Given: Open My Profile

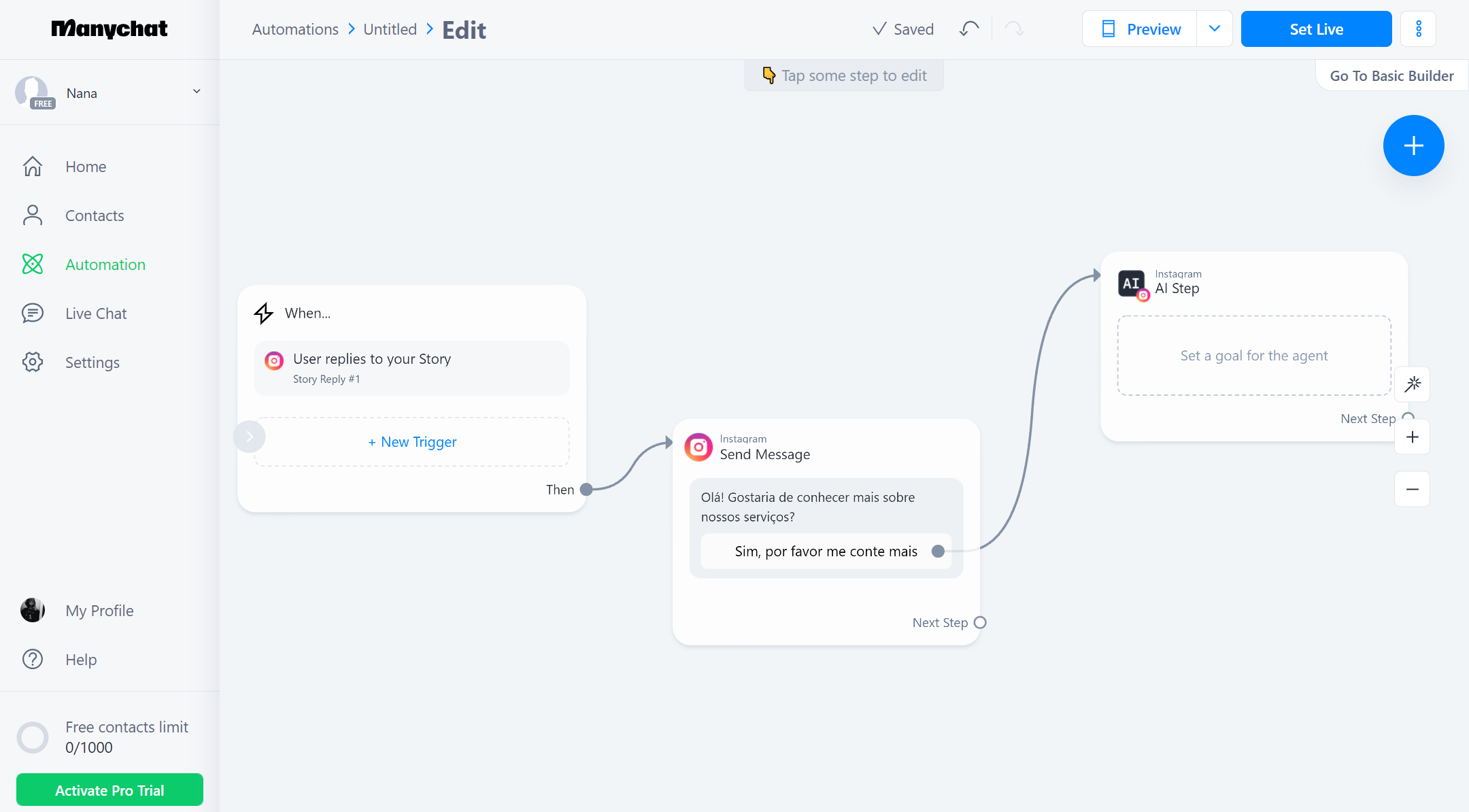Looking at the screenshot, I should click(x=99, y=611).
